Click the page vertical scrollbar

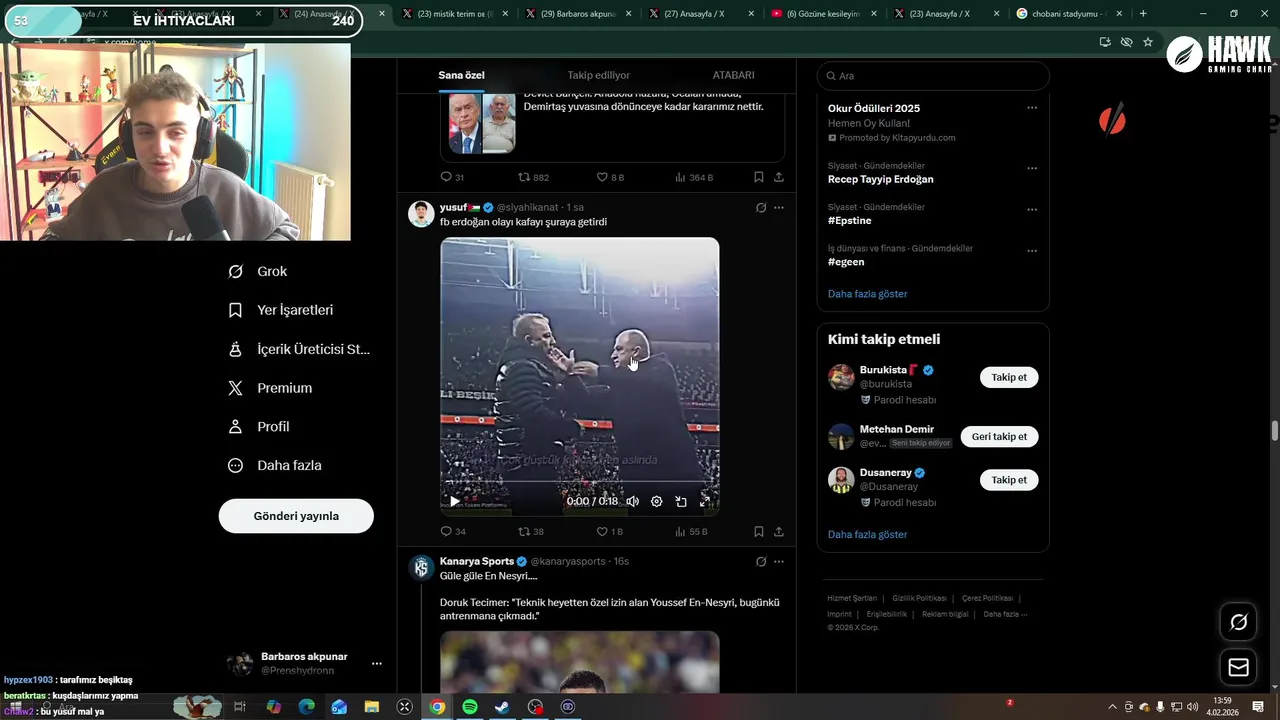coord(1274,431)
